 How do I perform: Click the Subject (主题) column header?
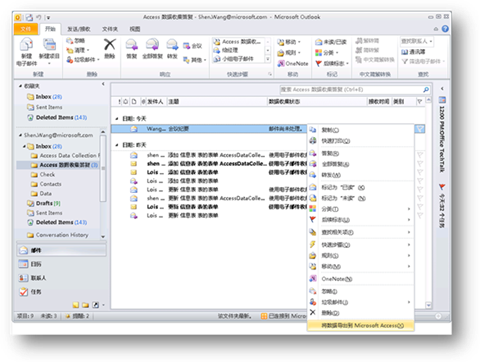pos(217,101)
